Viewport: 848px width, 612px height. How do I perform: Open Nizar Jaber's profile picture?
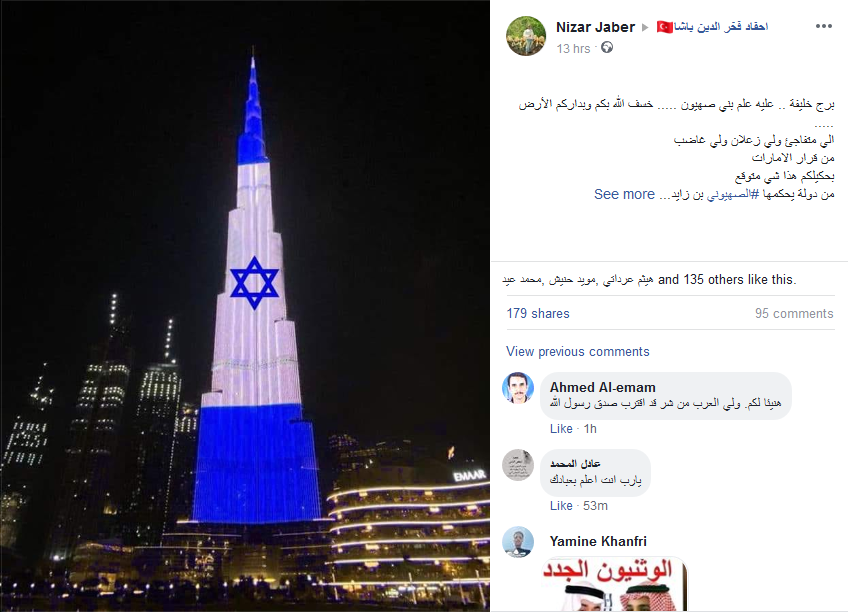tap(526, 36)
